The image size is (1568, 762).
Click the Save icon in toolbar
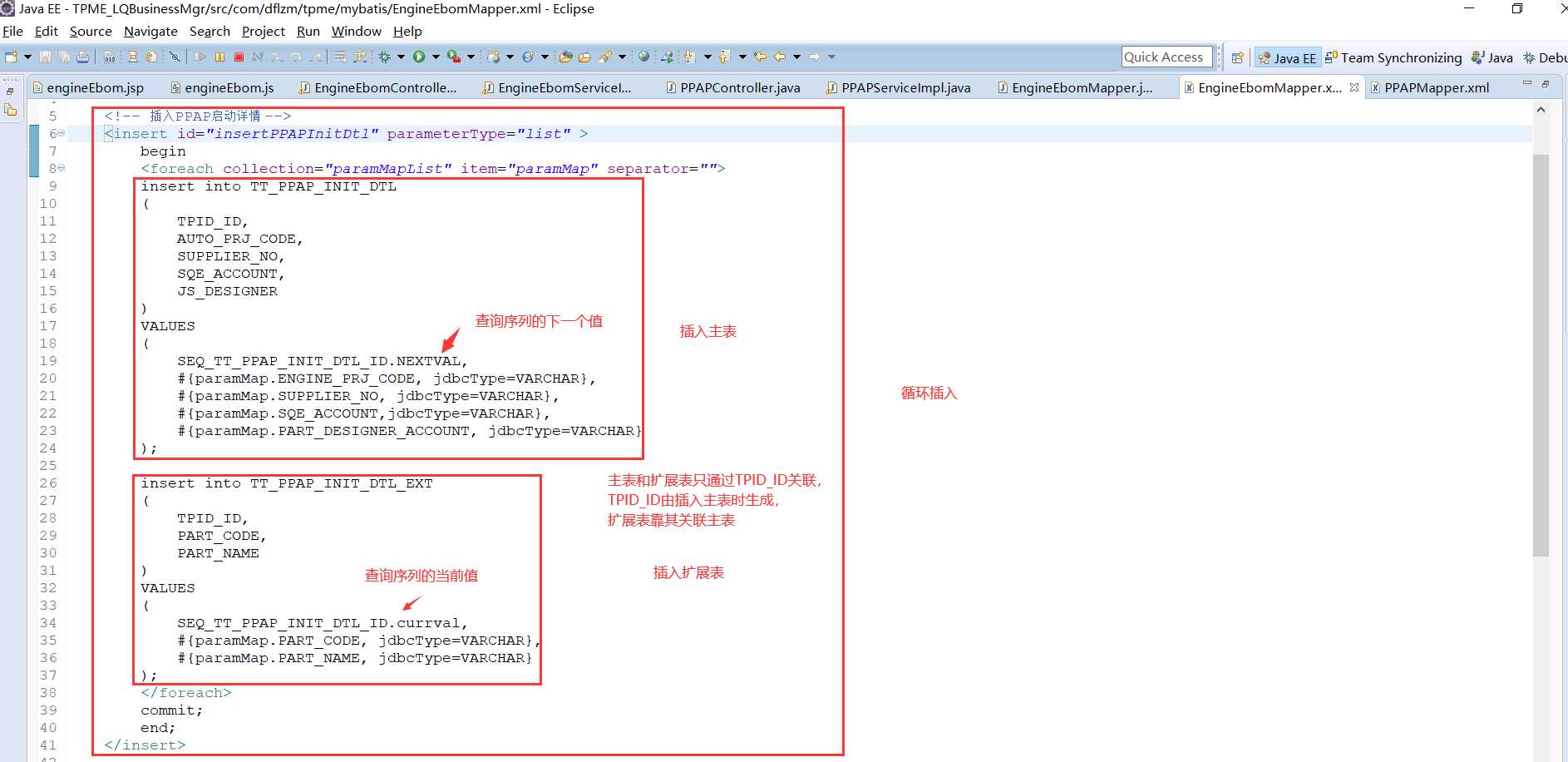click(45, 57)
